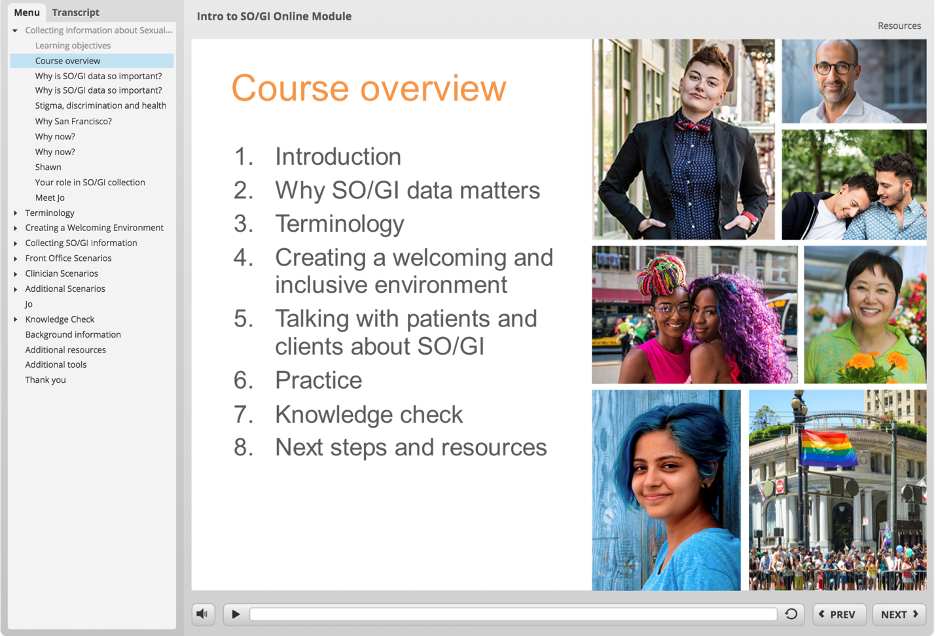Image resolution: width=936 pixels, height=636 pixels.
Task: Expand the Collecting SO/GI Information arrow
Action: (x=16, y=243)
